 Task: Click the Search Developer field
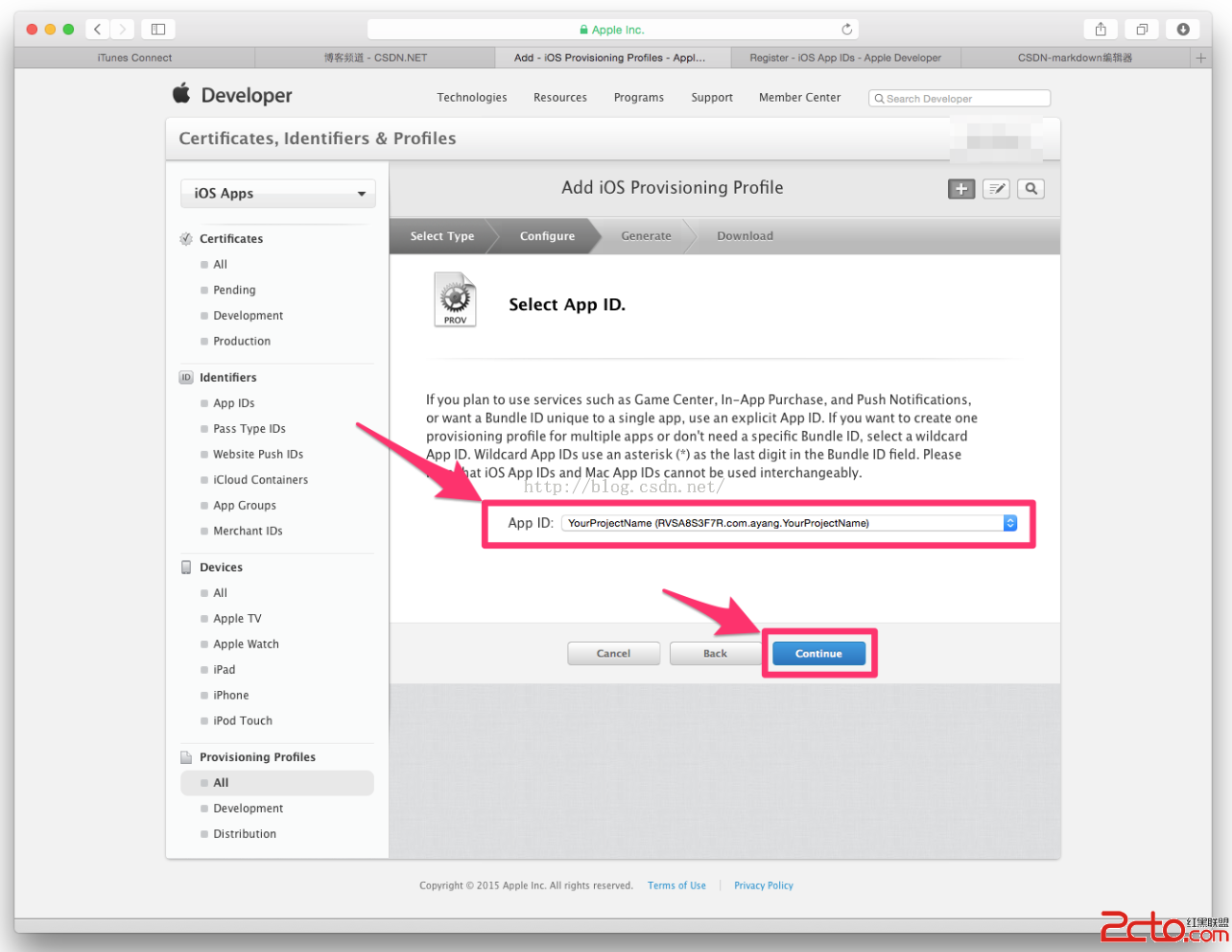[x=960, y=98]
